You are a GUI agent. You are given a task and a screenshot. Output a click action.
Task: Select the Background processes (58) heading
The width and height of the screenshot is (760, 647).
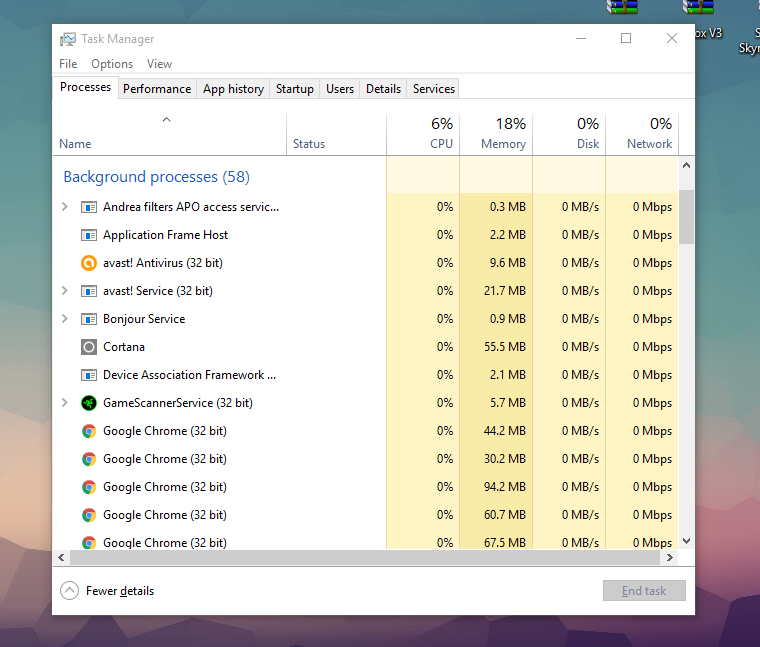pyautogui.click(x=157, y=177)
